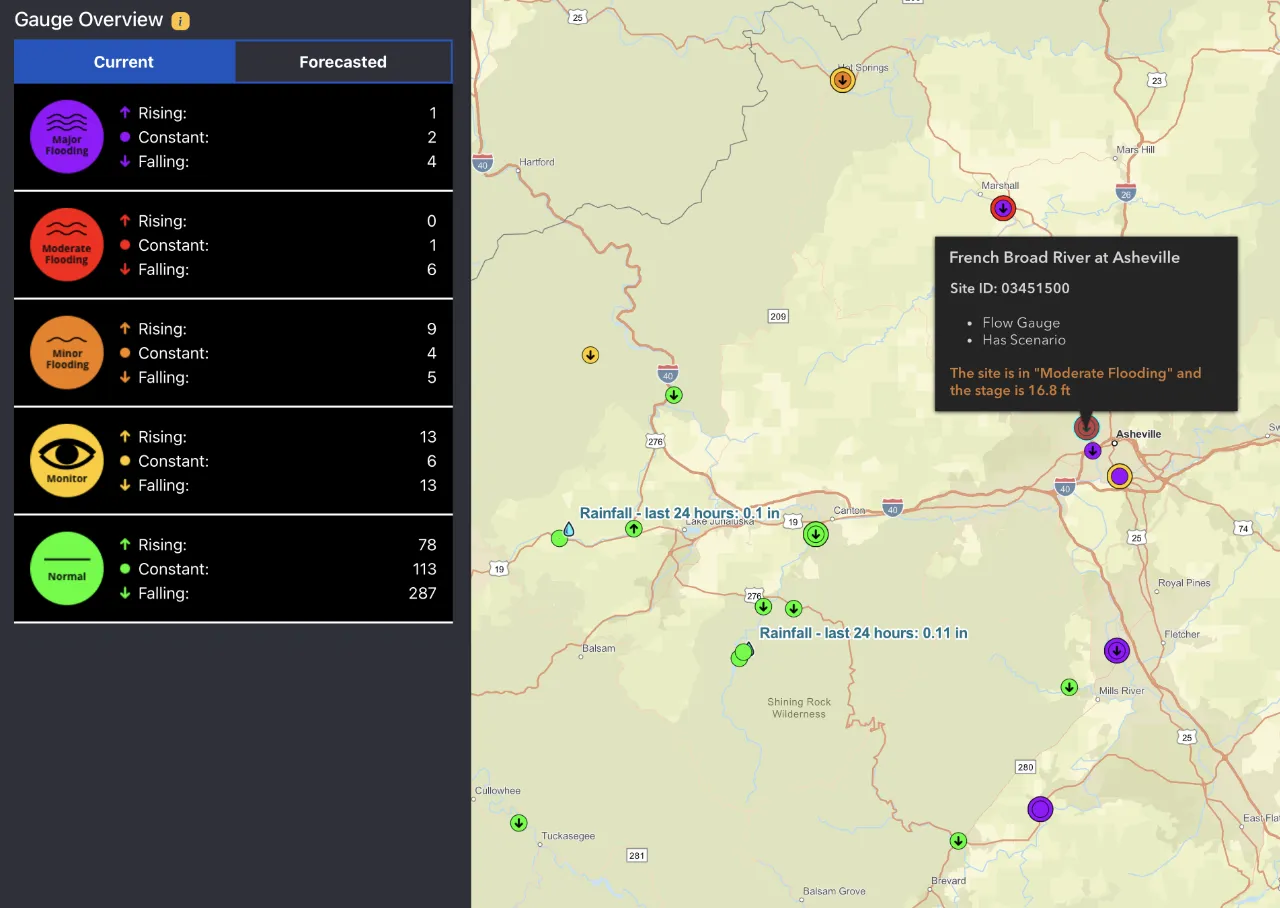Switch back to the Current tab
This screenshot has width=1280, height=908.
tap(124, 61)
